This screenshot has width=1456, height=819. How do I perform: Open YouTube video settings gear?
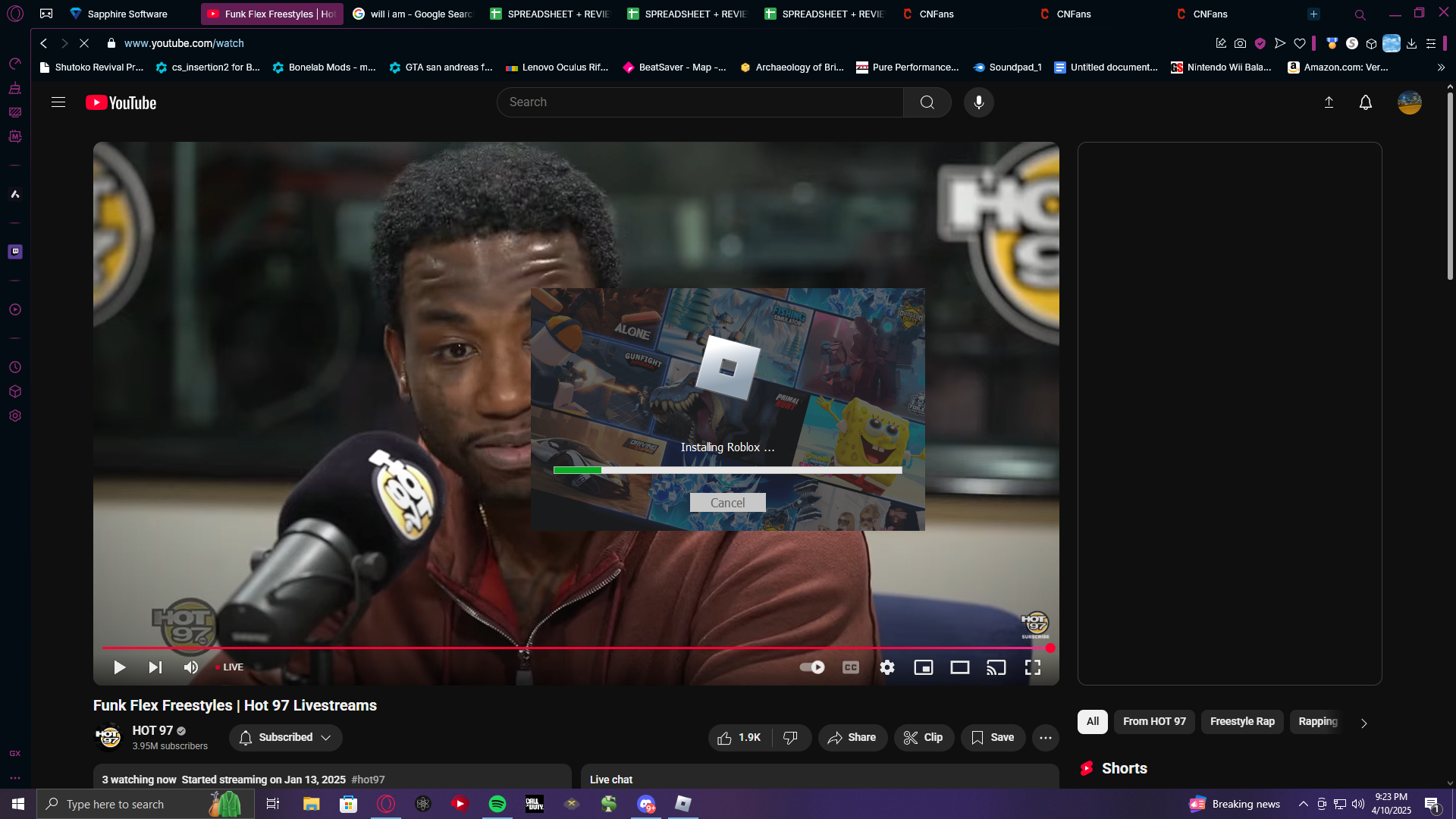tap(886, 667)
